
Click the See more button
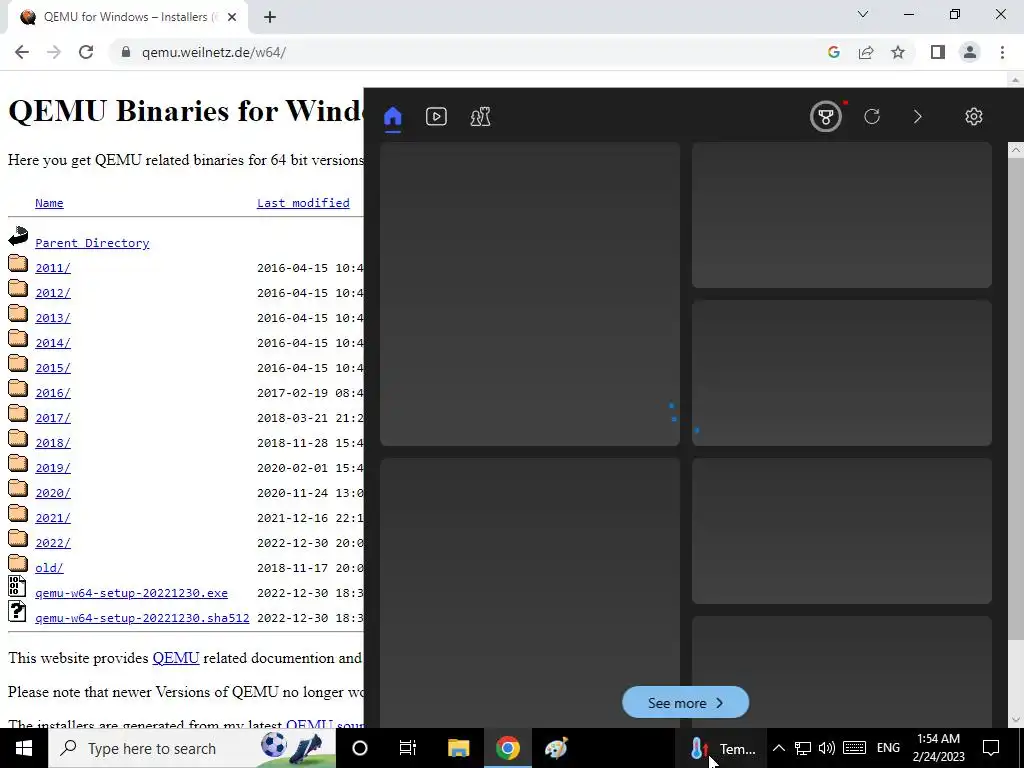685,703
